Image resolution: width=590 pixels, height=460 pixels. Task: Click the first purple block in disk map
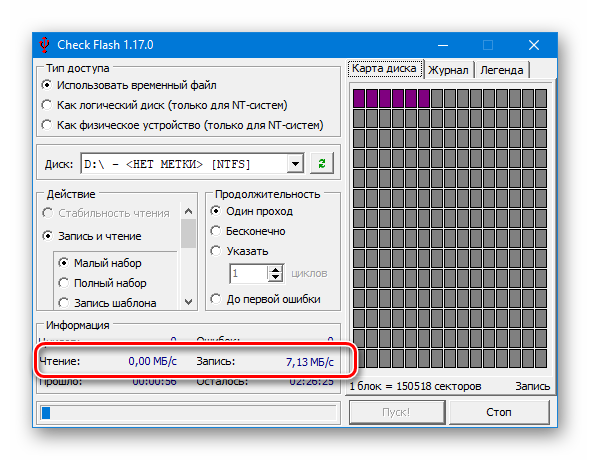tap(359, 98)
